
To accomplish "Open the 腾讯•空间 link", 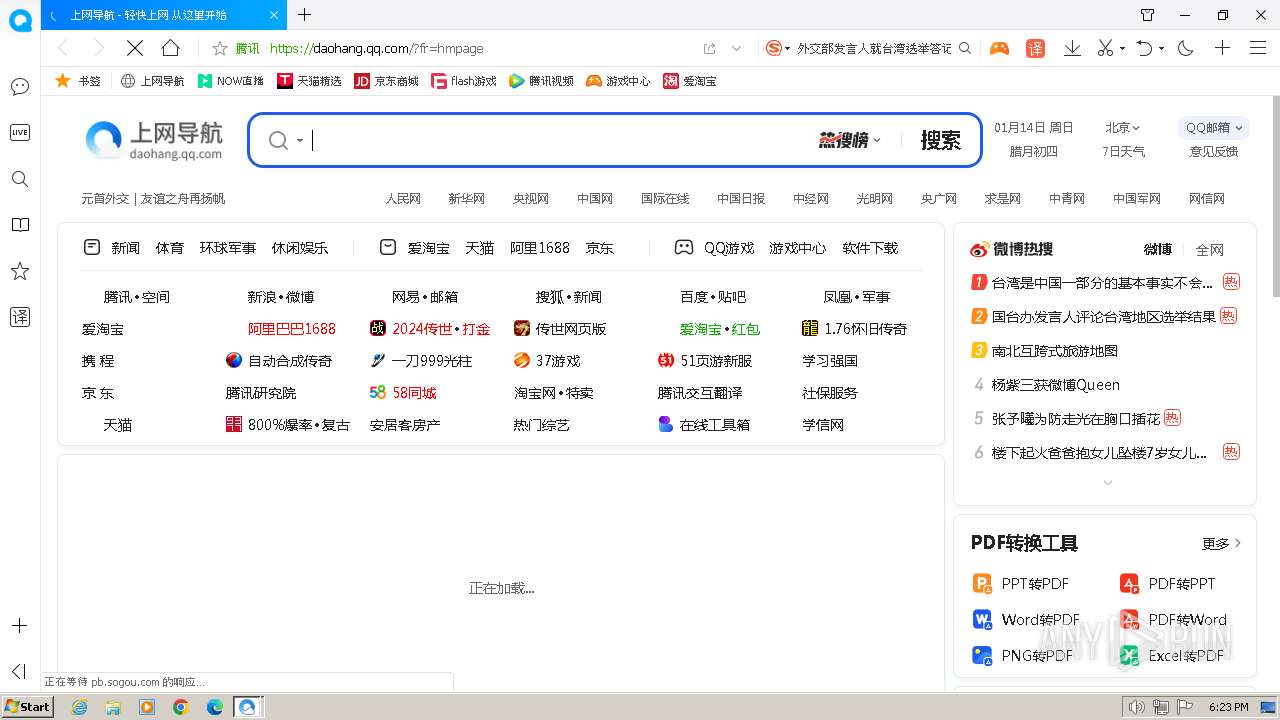I will [137, 297].
